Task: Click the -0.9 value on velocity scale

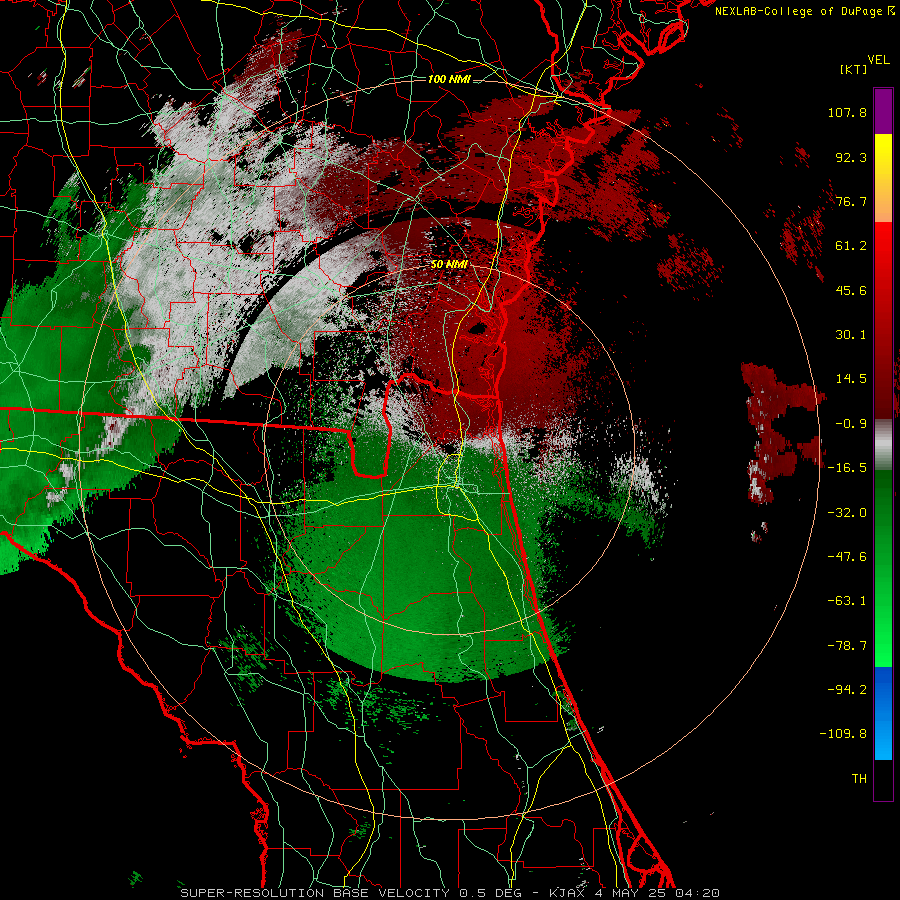Action: tap(851, 424)
